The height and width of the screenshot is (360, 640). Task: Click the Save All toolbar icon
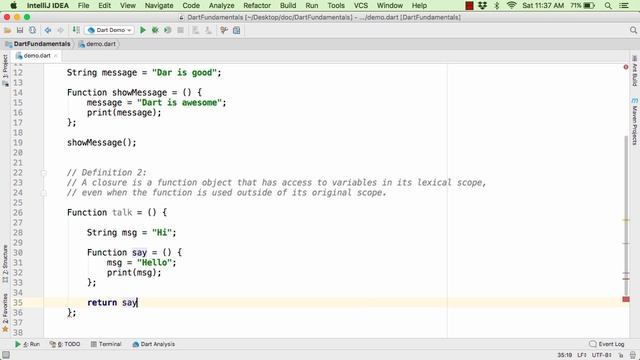[20, 30]
